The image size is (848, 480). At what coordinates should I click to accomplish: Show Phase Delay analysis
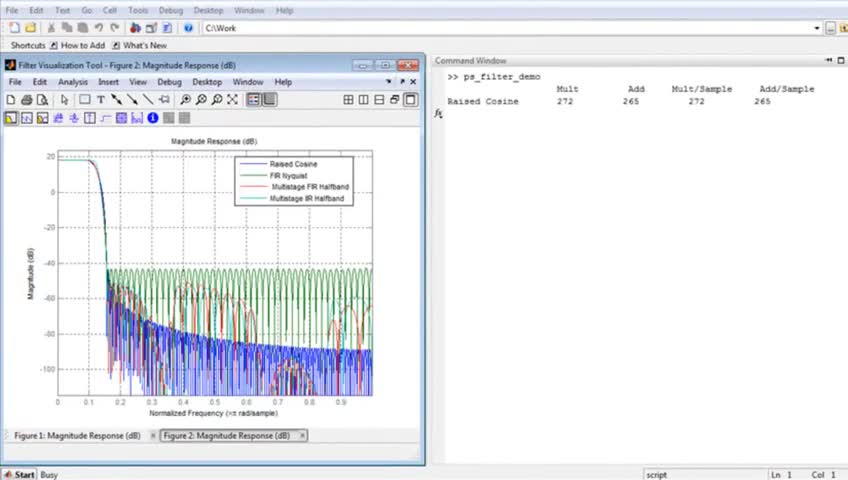[x=74, y=118]
